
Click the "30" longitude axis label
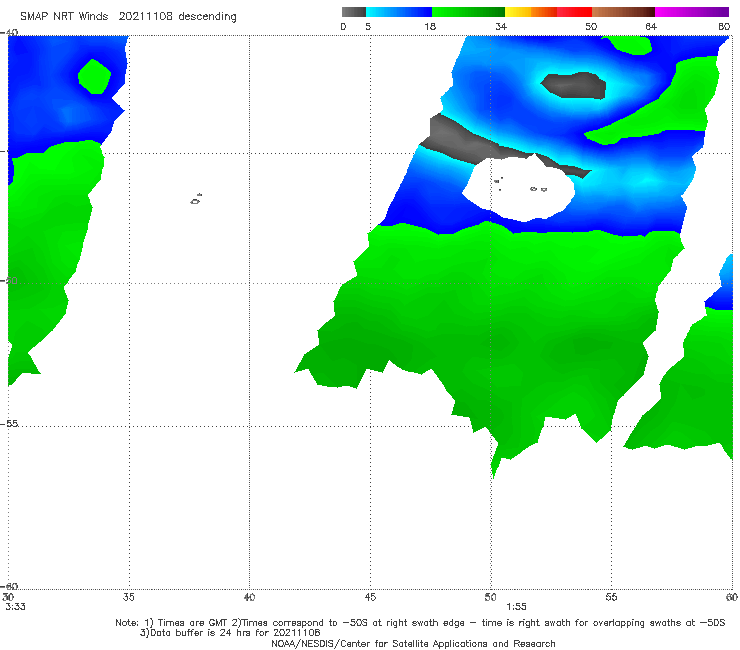coord(8,597)
